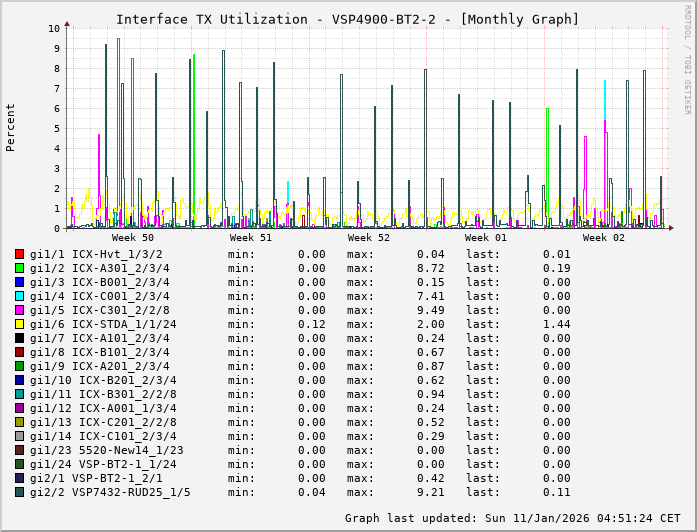
Task: Click the cyan gi1/4 ICX-C001 legend swatch
Action: coord(20,296)
